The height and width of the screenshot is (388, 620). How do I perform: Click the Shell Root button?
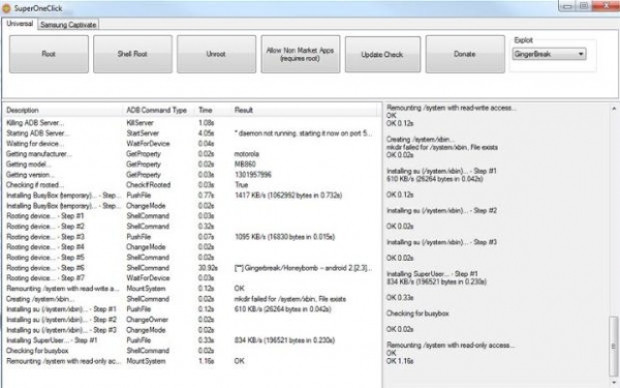pyautogui.click(x=132, y=54)
